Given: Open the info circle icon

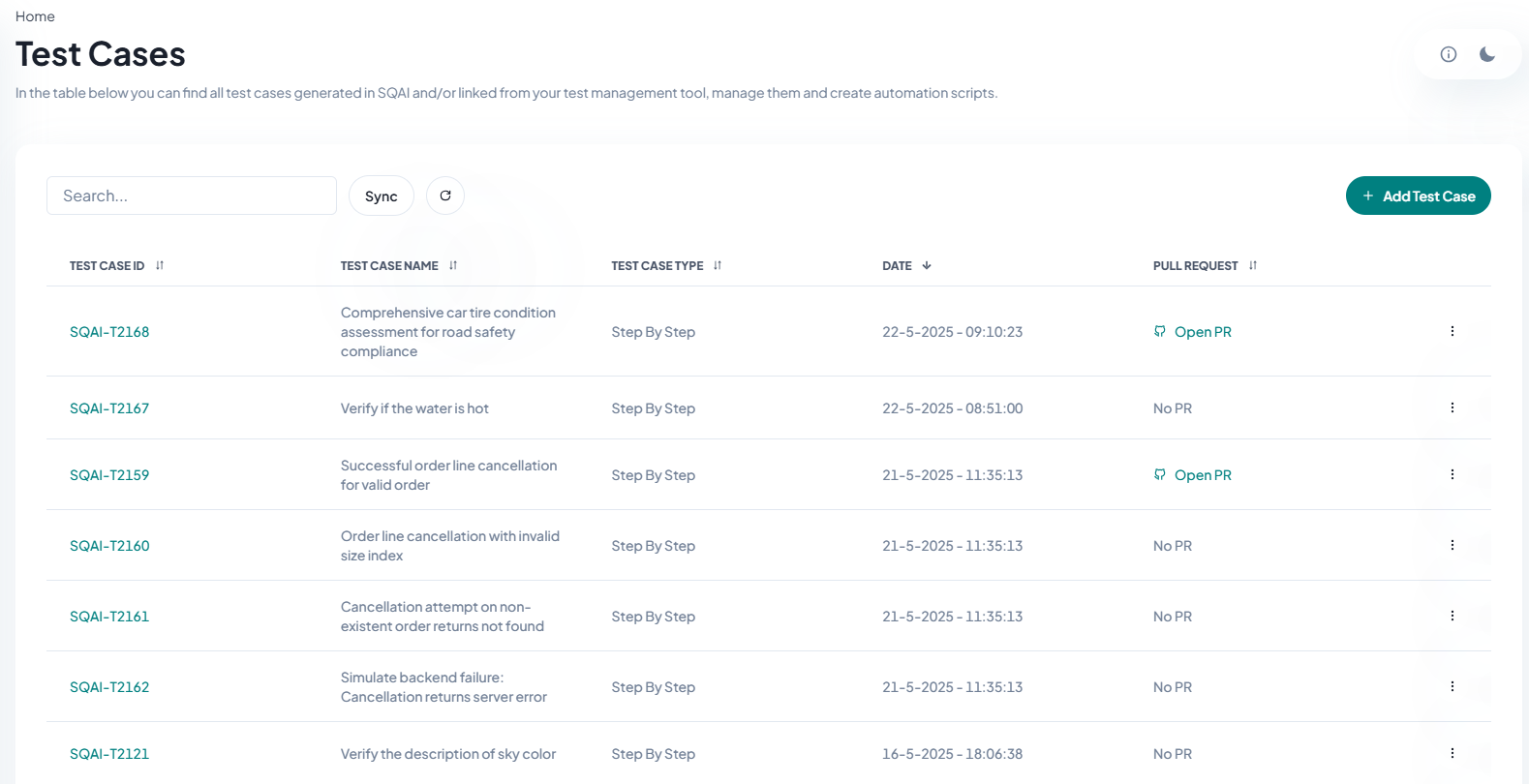Looking at the screenshot, I should pos(1449,54).
